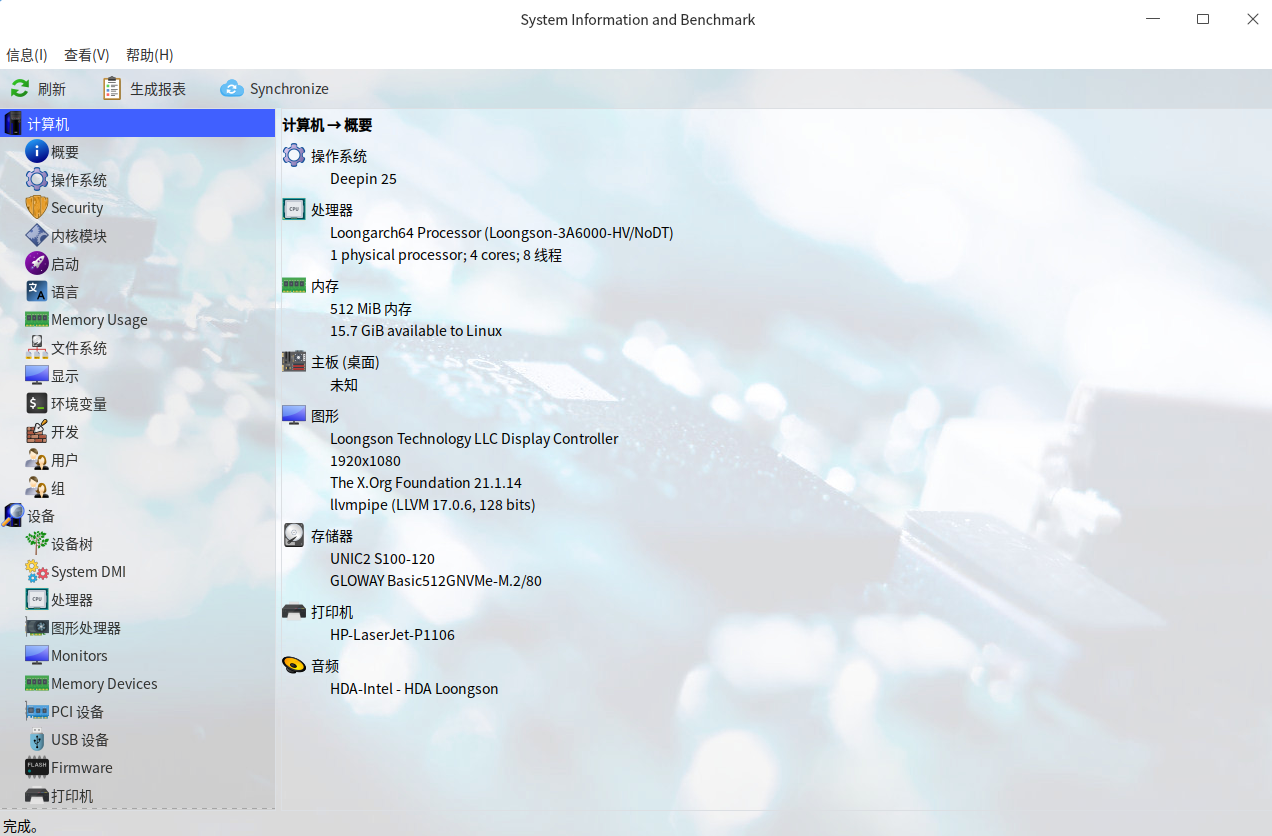This screenshot has width=1272, height=836.
Task: Open the 查看(V) menu
Action: click(87, 55)
